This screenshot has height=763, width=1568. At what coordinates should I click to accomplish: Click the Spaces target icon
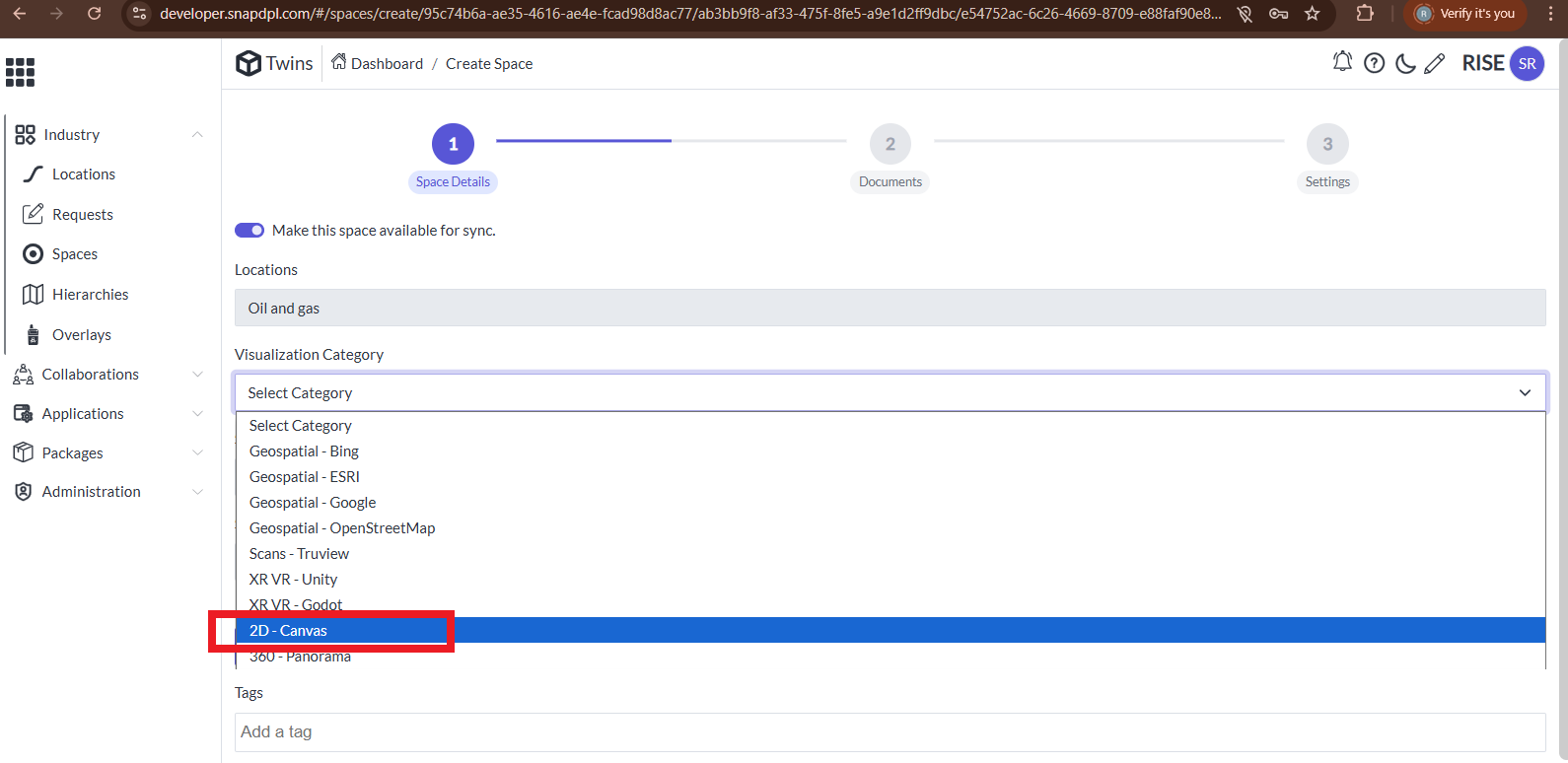[34, 254]
